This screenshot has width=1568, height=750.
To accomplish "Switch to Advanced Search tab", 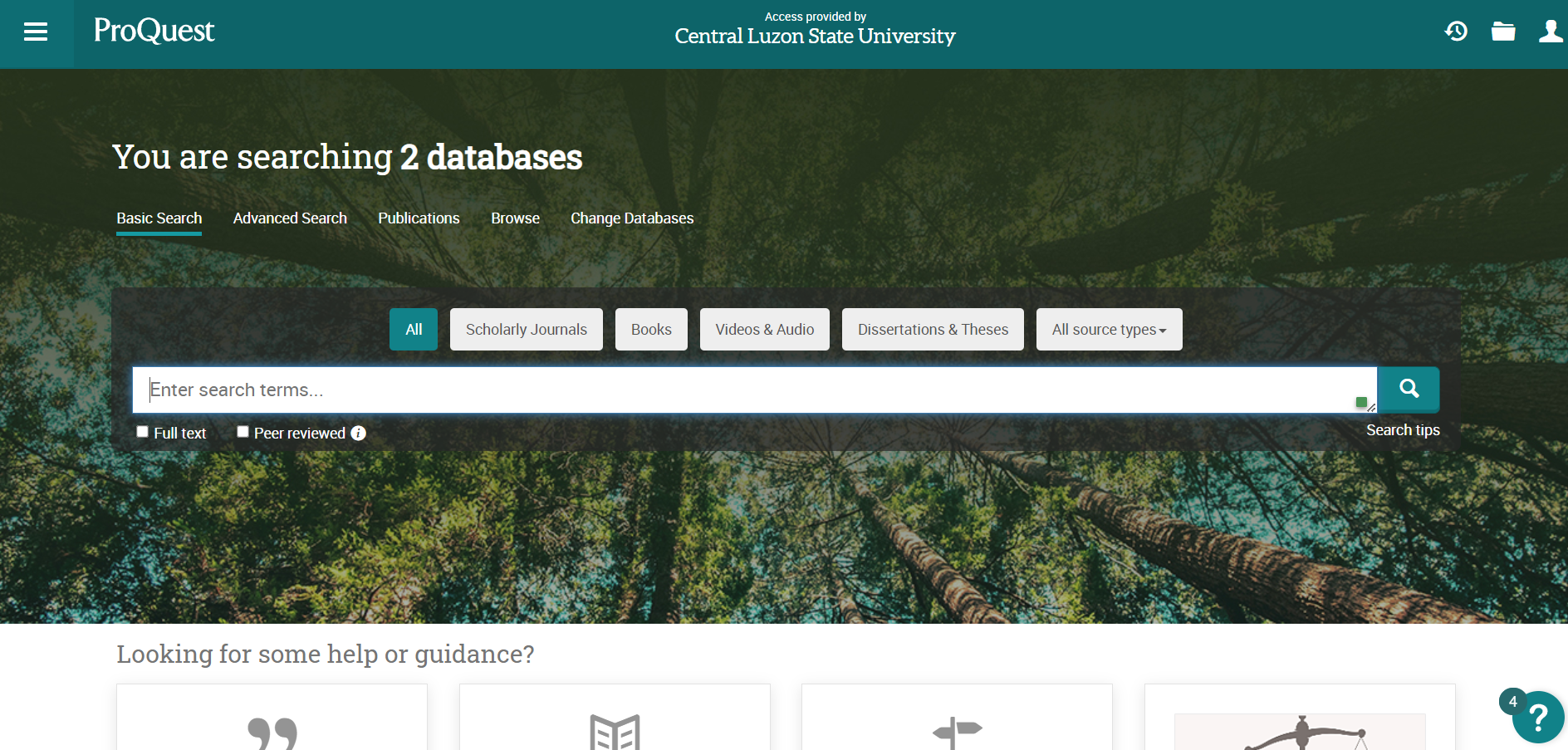I will click(290, 218).
